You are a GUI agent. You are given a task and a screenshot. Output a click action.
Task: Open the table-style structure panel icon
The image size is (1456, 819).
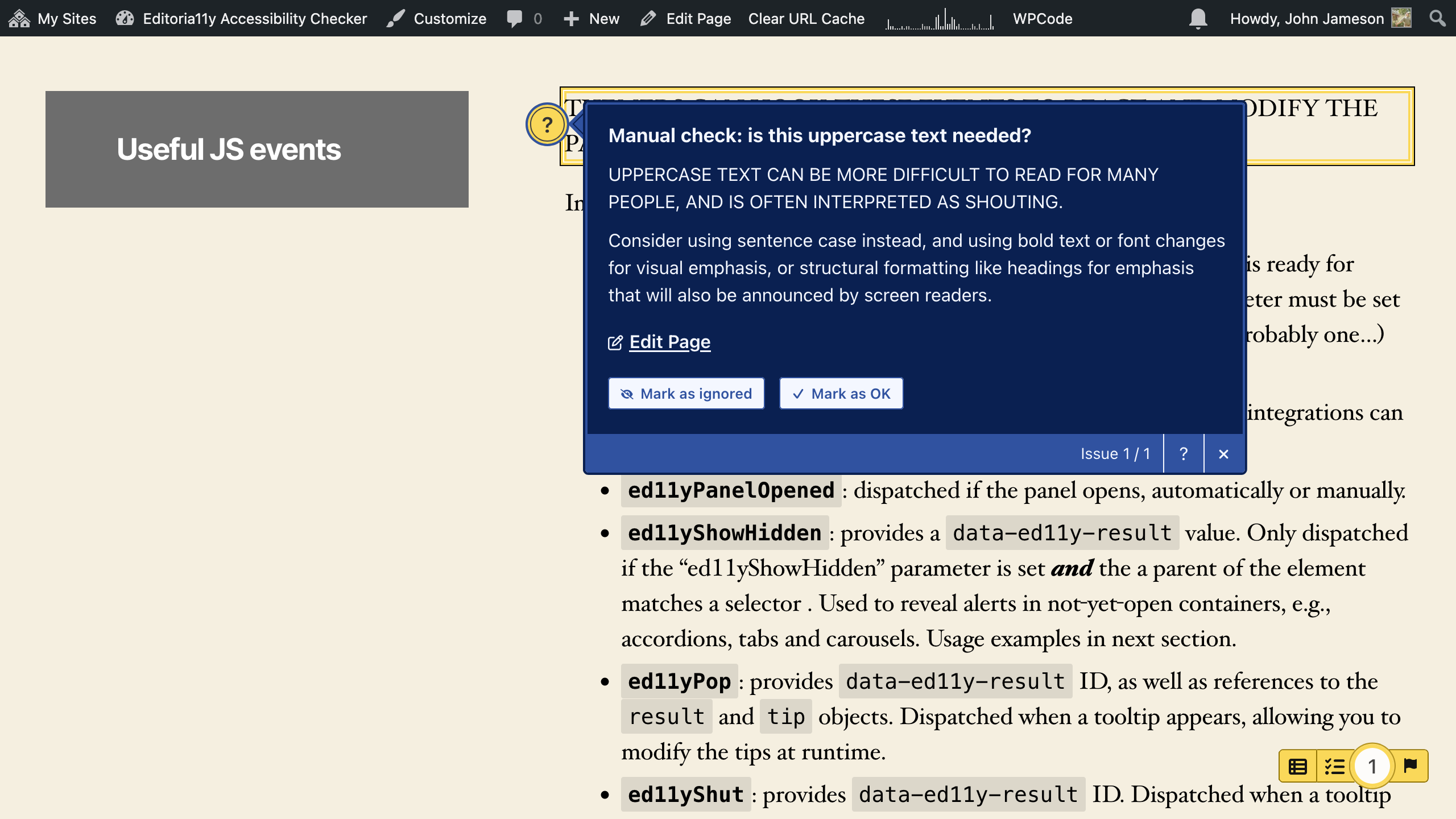click(1297, 766)
